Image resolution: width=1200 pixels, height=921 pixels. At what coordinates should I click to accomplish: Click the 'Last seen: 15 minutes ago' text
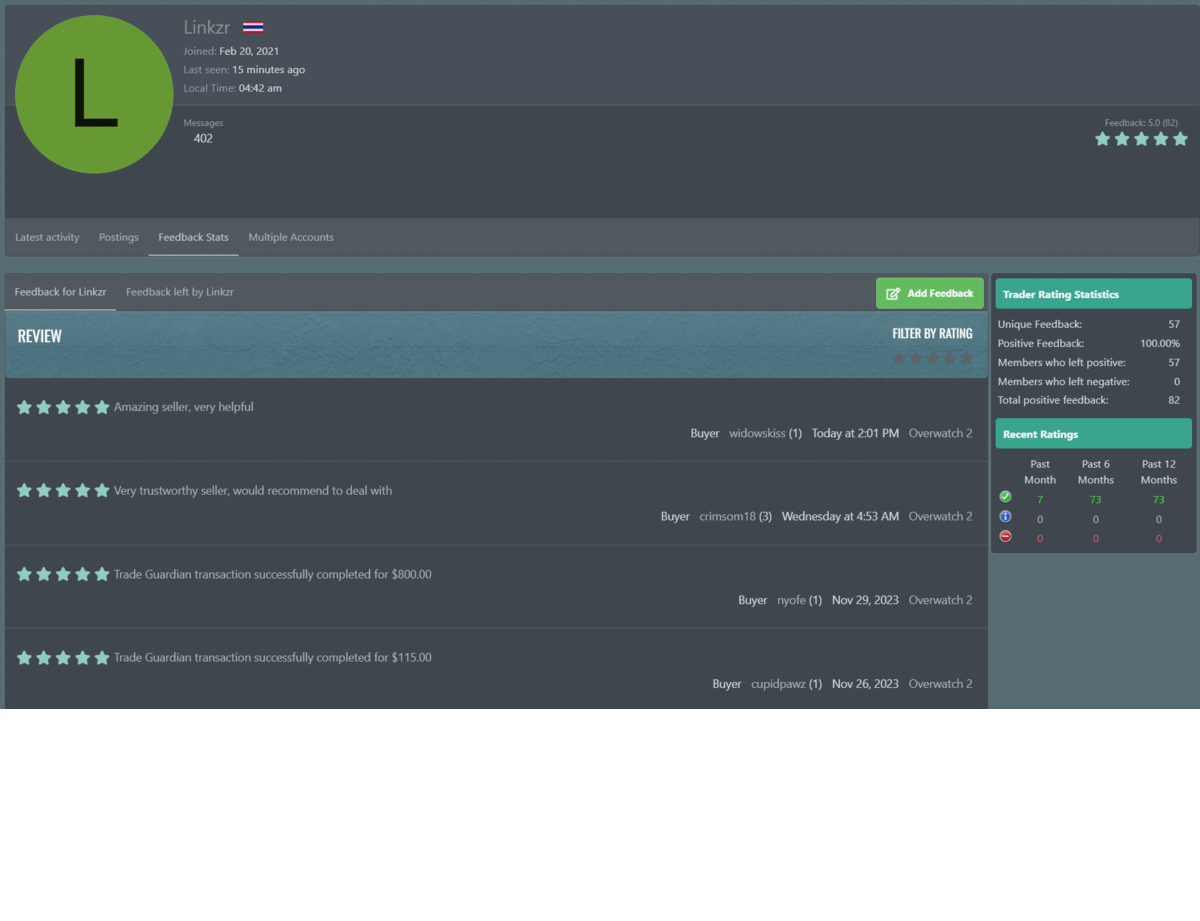pyautogui.click(x=244, y=70)
